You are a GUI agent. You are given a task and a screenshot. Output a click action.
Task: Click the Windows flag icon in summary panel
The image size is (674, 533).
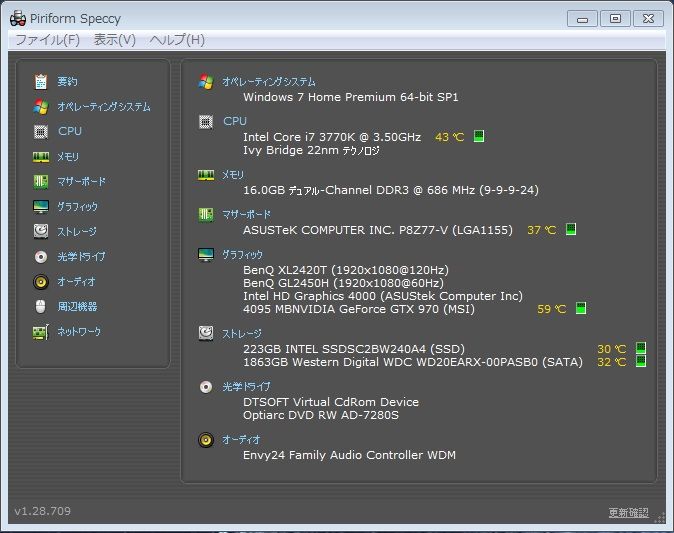point(206,82)
